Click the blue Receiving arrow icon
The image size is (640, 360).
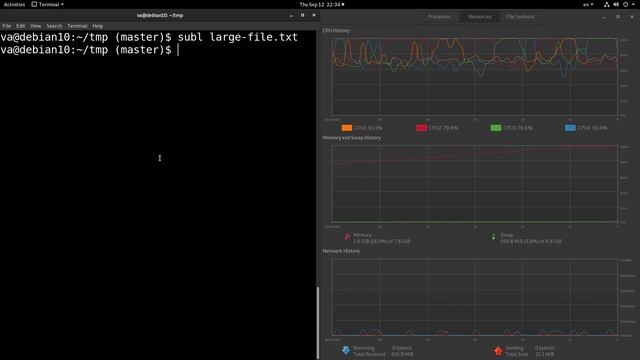346,350
